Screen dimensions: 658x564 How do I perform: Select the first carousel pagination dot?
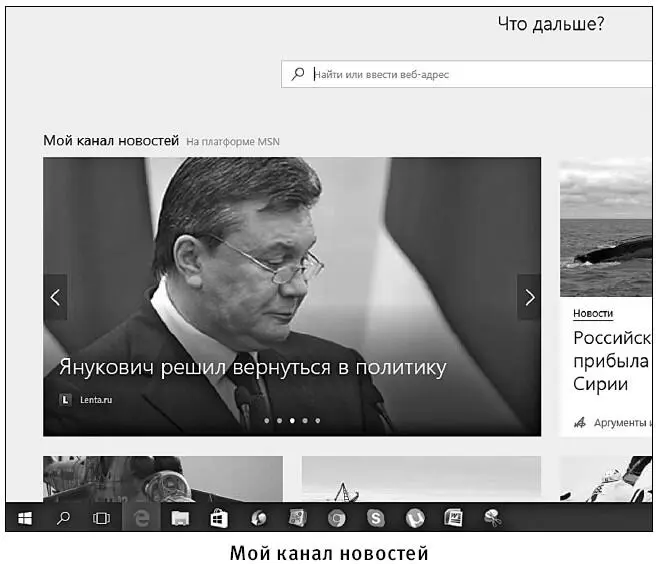pyautogui.click(x=267, y=421)
